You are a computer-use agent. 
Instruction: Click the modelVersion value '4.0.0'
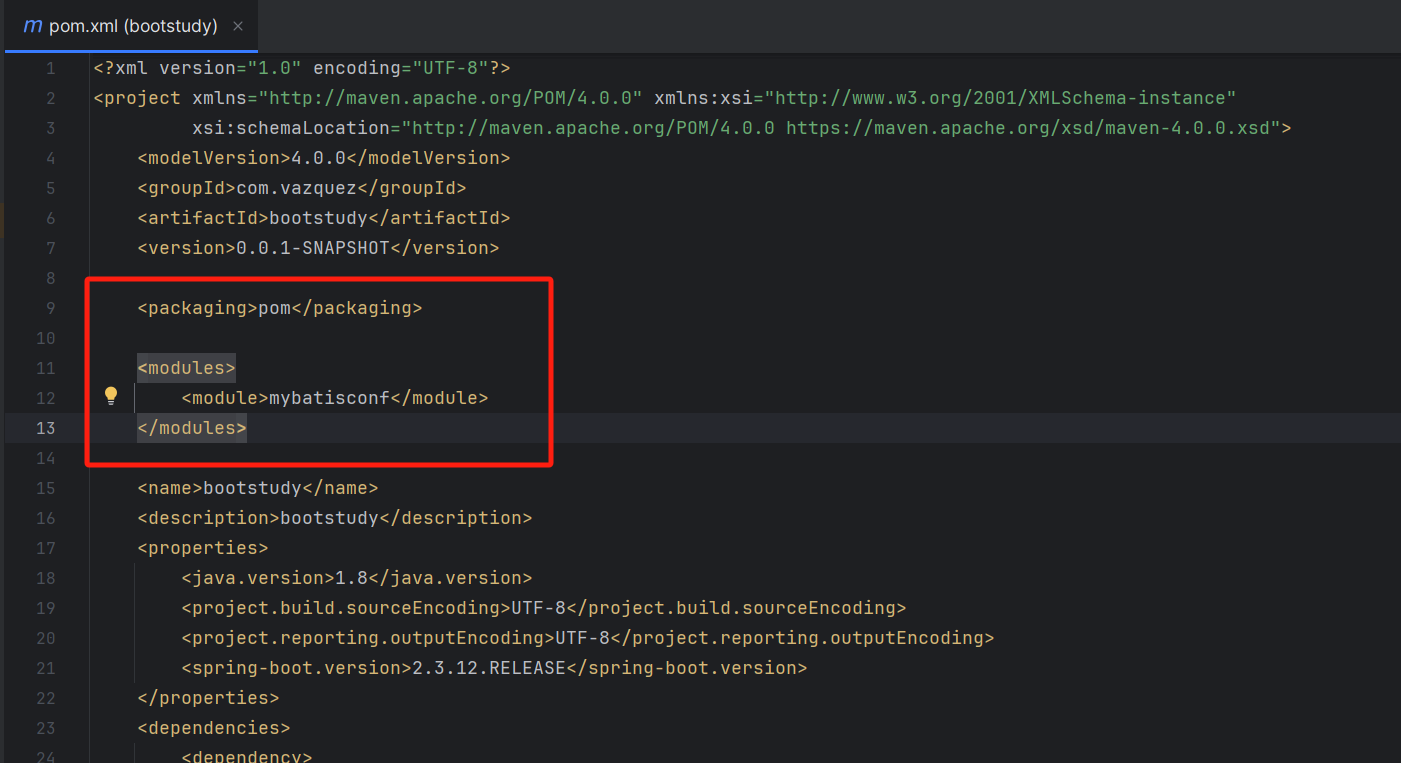pos(318,158)
